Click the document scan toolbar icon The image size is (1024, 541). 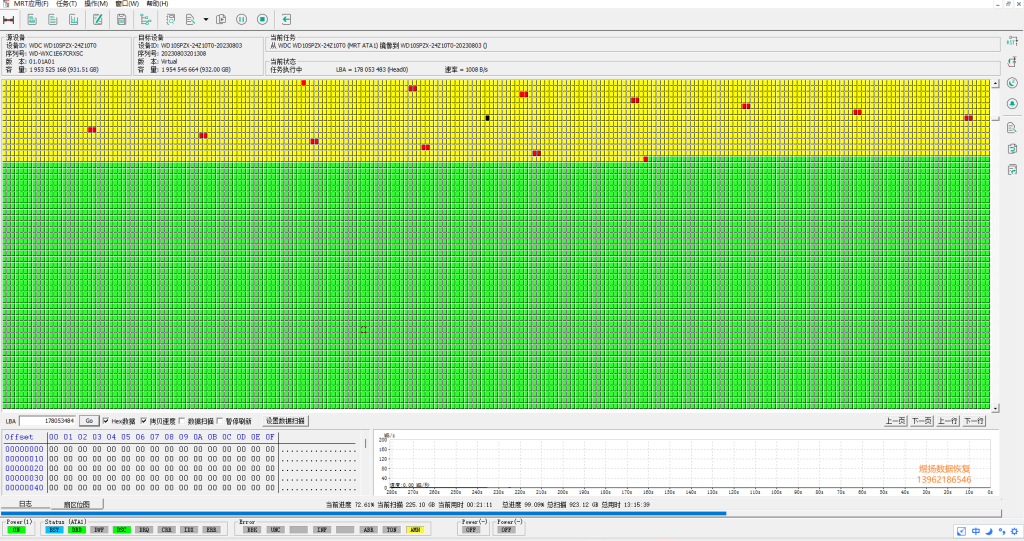(x=170, y=20)
